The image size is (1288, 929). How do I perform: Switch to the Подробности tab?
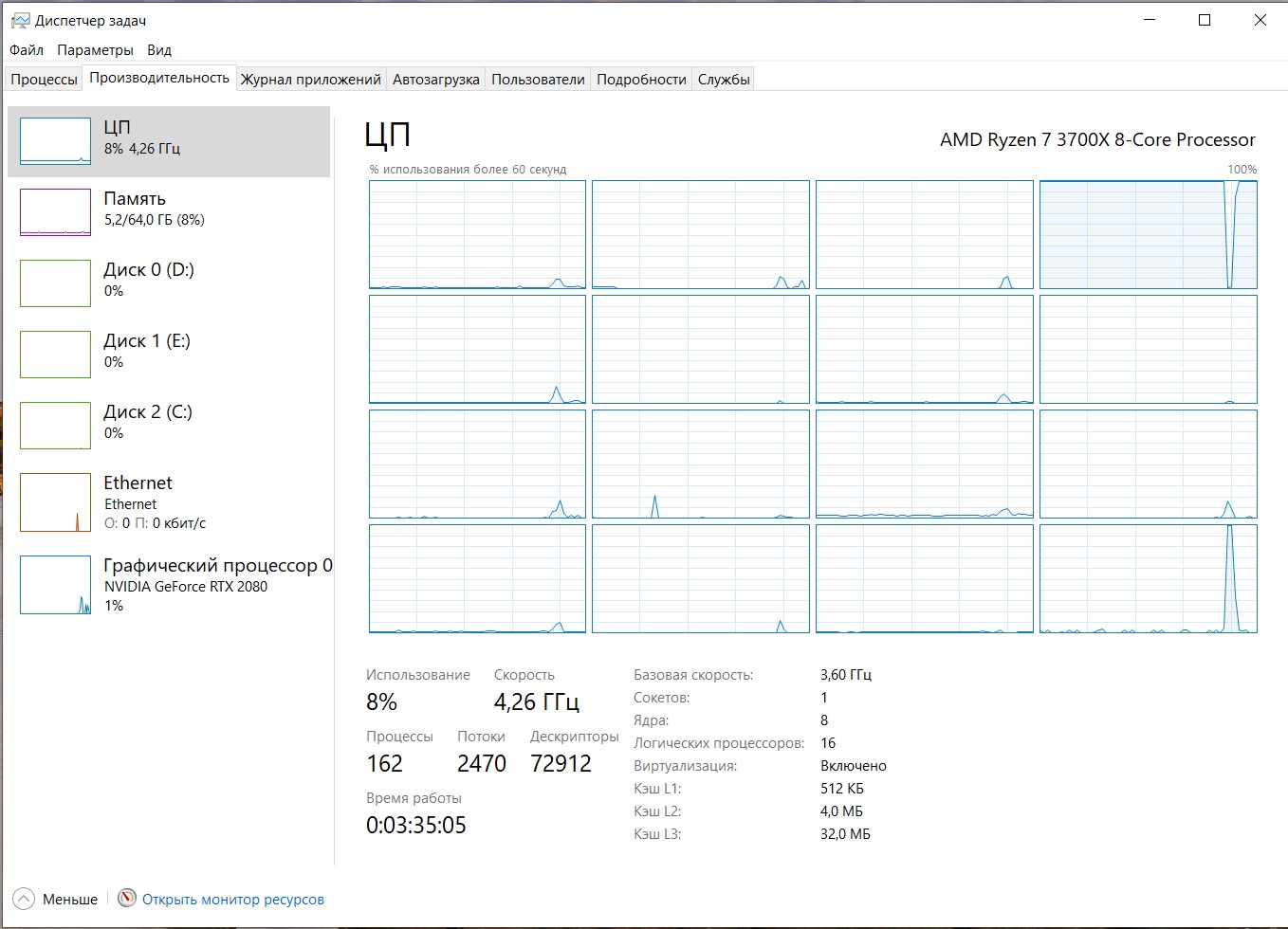[x=641, y=80]
